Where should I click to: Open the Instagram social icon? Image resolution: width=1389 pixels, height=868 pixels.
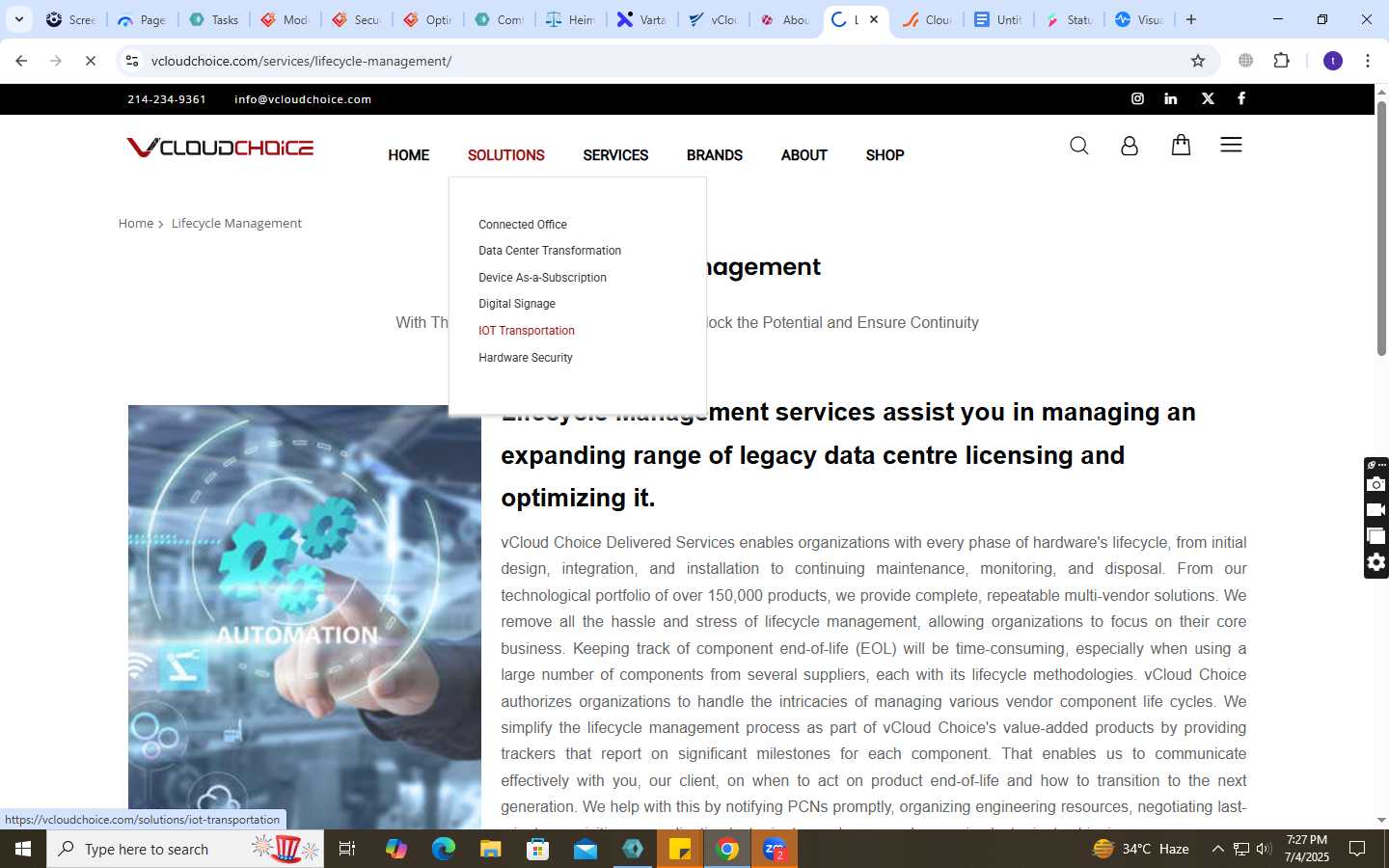tap(1137, 98)
